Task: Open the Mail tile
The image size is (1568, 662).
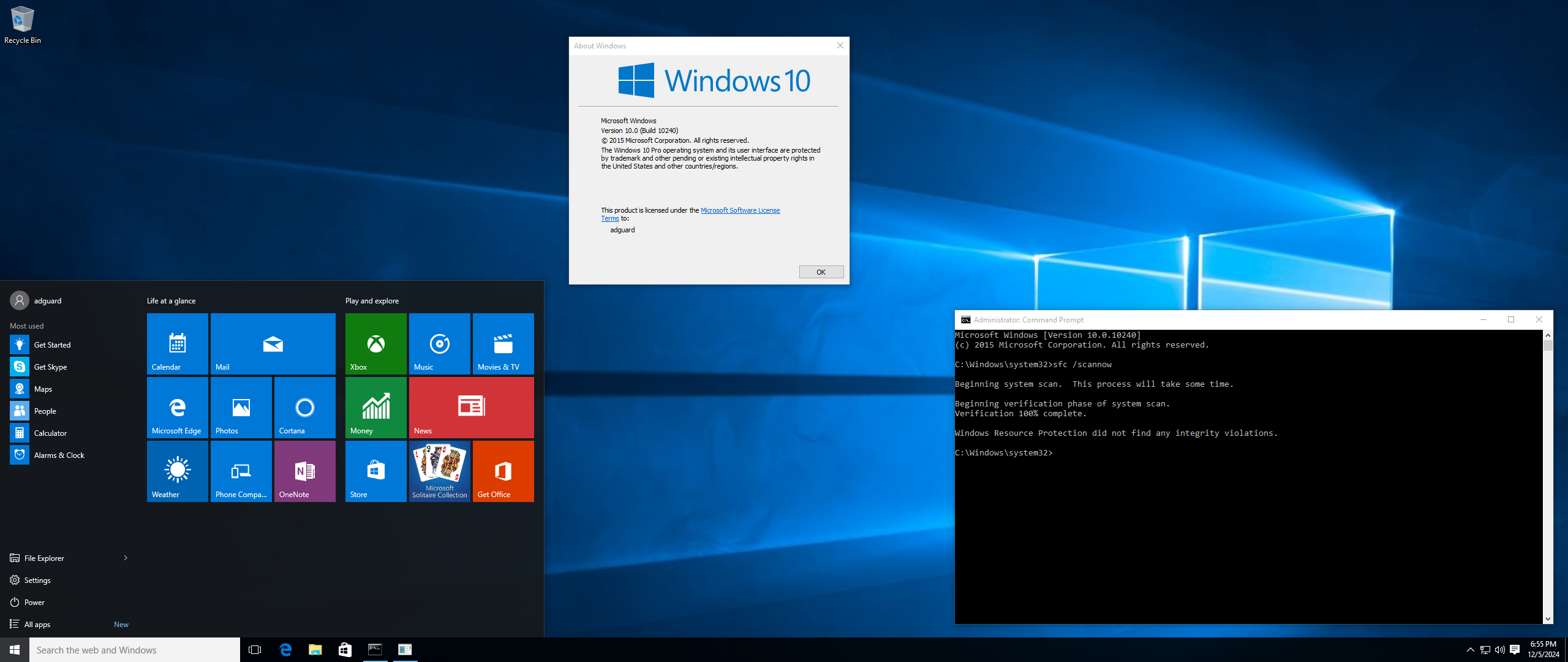Action: pyautogui.click(x=273, y=344)
